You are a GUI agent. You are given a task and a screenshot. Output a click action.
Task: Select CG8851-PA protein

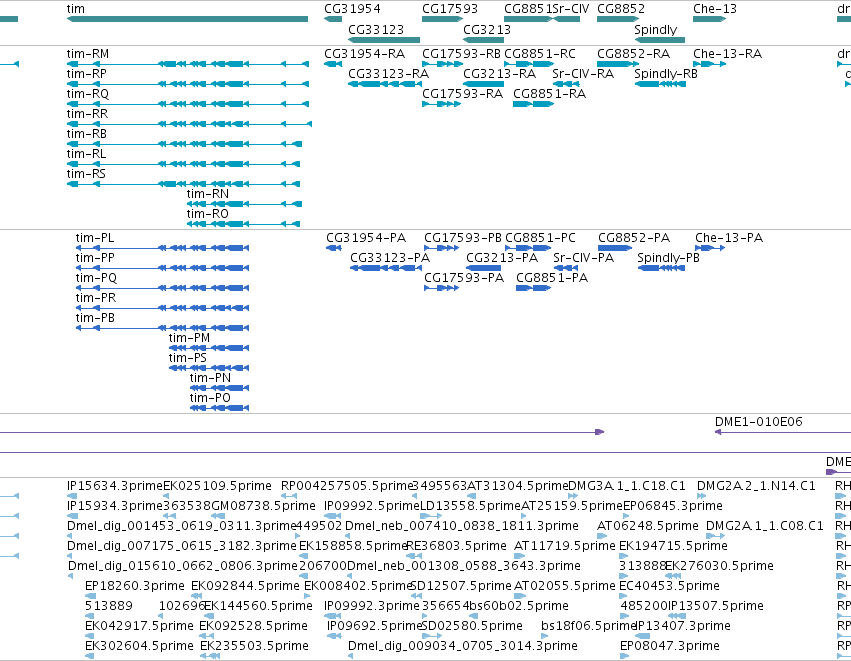point(534,288)
